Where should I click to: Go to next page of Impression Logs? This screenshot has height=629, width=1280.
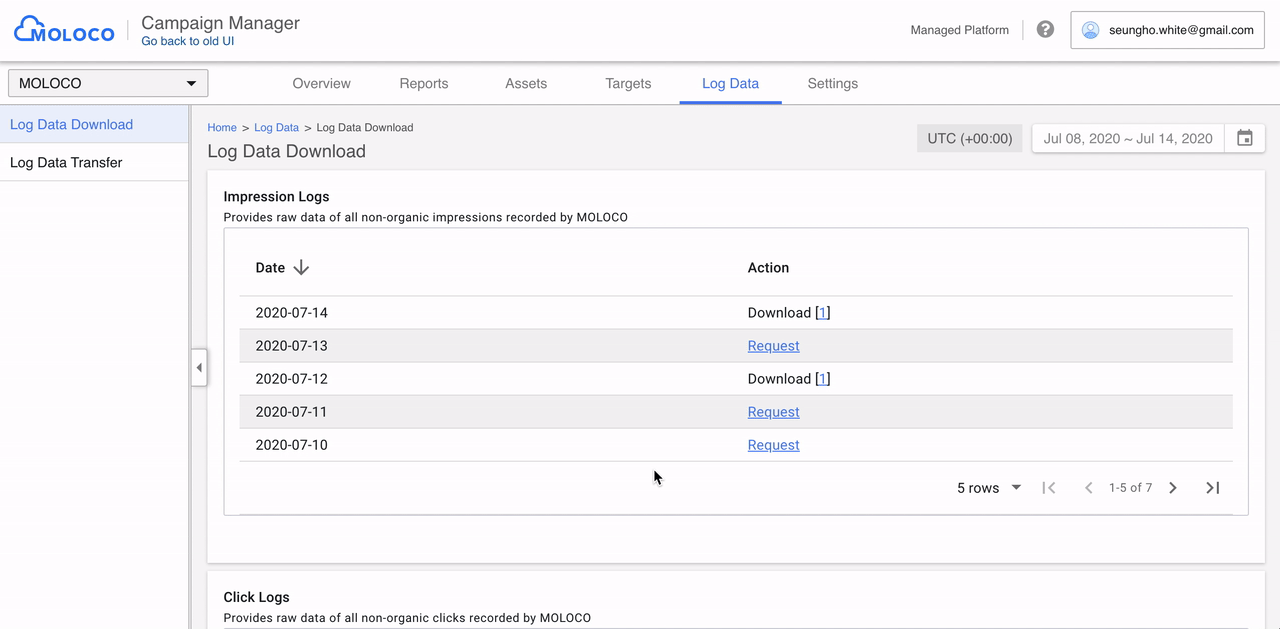1173,488
